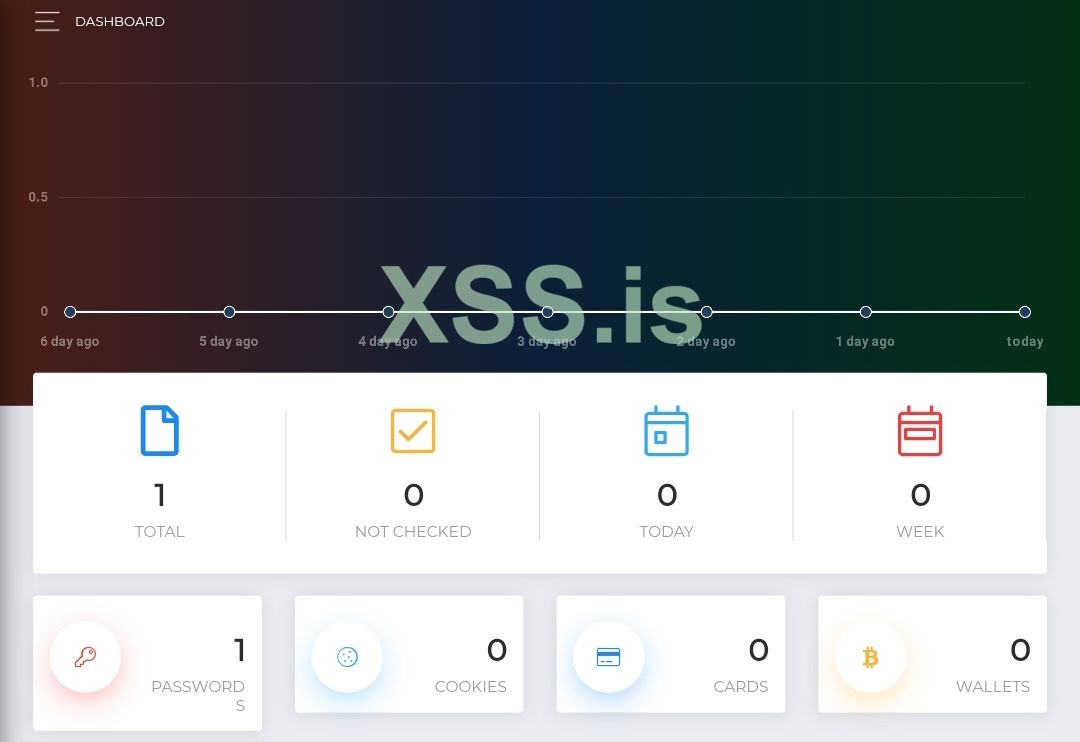This screenshot has height=742, width=1080.
Task: Select the chart point for 6 day ago
Action: (x=70, y=312)
